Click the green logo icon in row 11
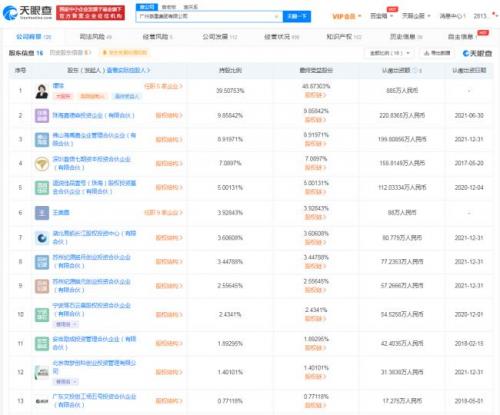 tap(42, 344)
